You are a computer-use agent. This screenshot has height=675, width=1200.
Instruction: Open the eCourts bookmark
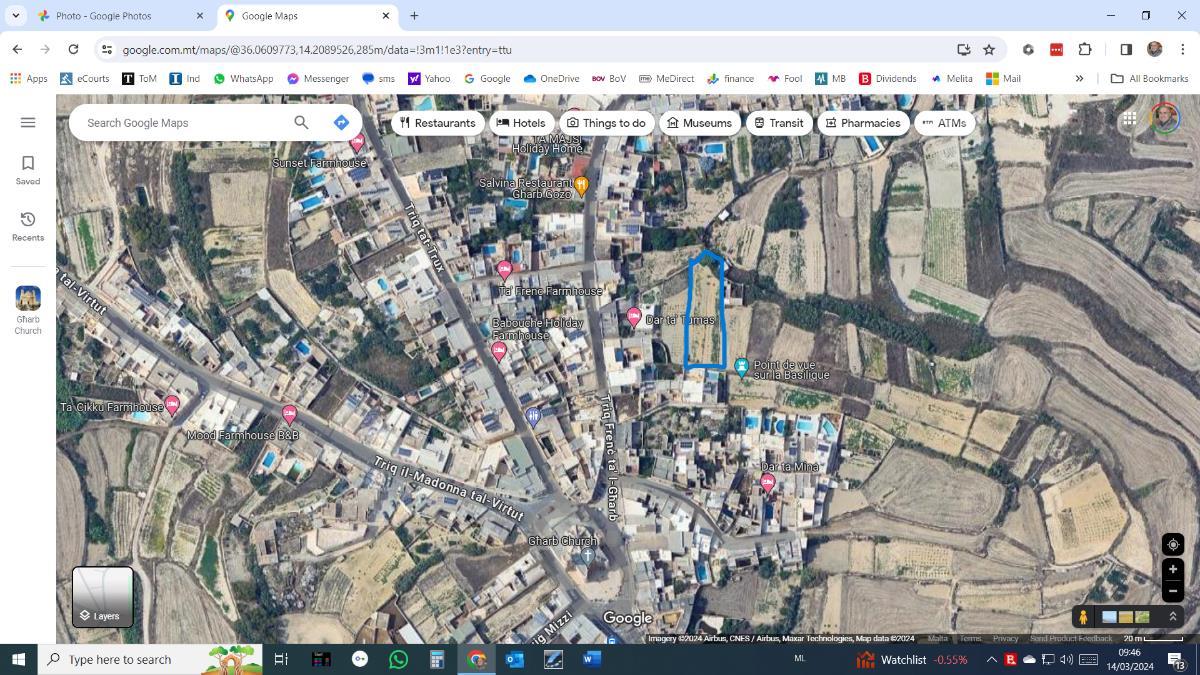click(85, 78)
